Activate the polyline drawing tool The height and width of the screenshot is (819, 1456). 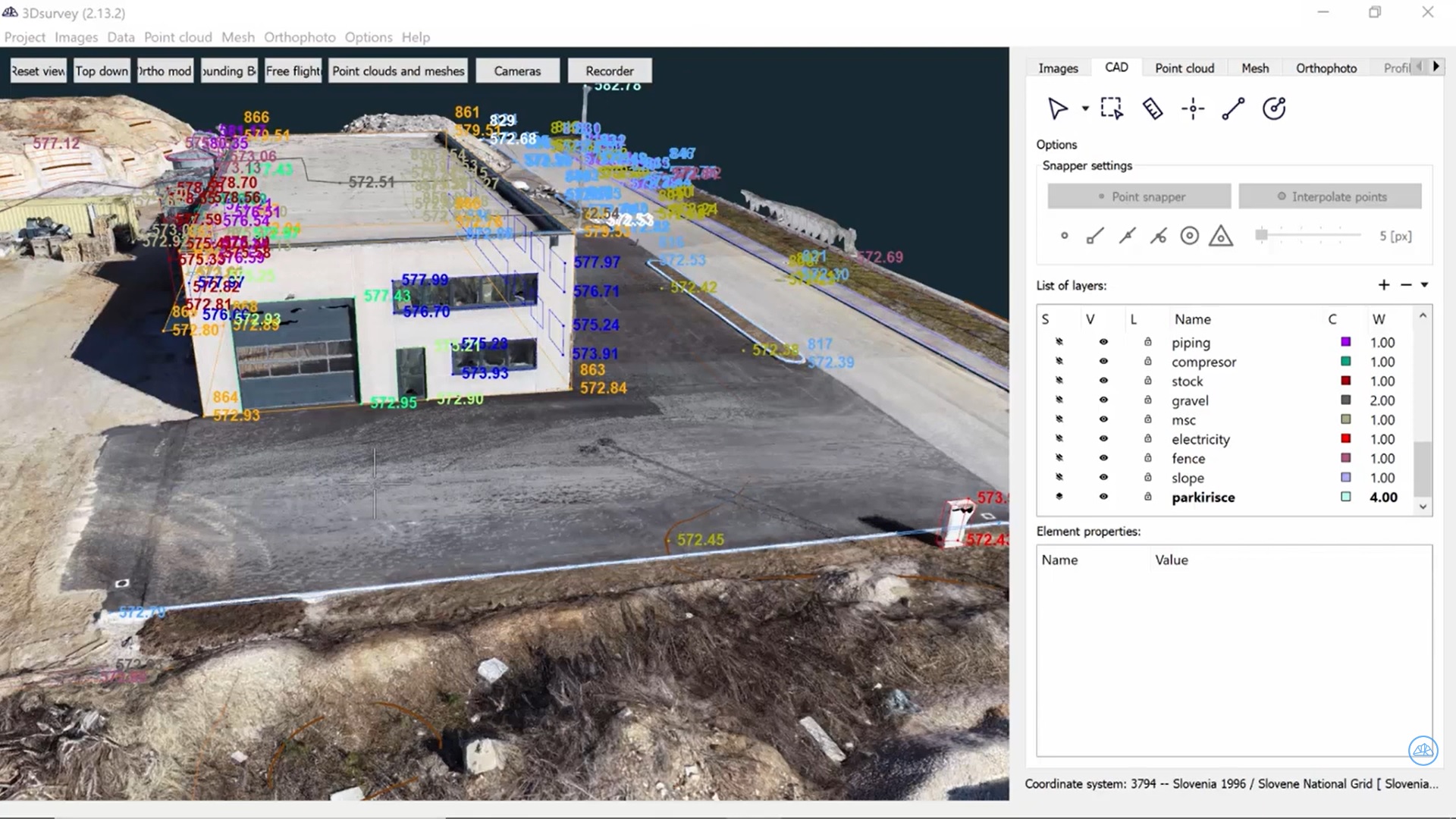click(1234, 108)
